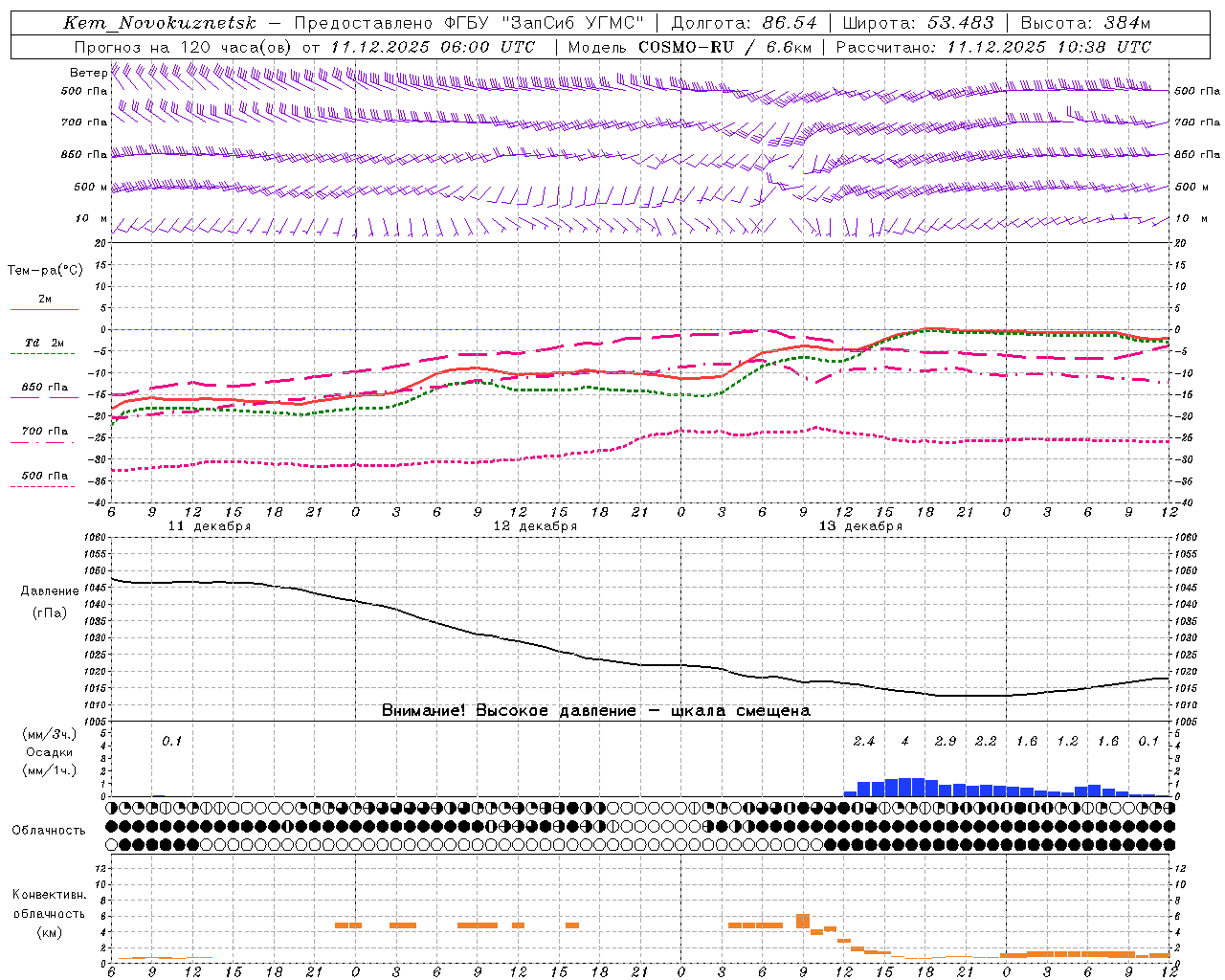Click the 2.2 precipitation total
This screenshot has width=1225, height=980.
pyautogui.click(x=986, y=741)
